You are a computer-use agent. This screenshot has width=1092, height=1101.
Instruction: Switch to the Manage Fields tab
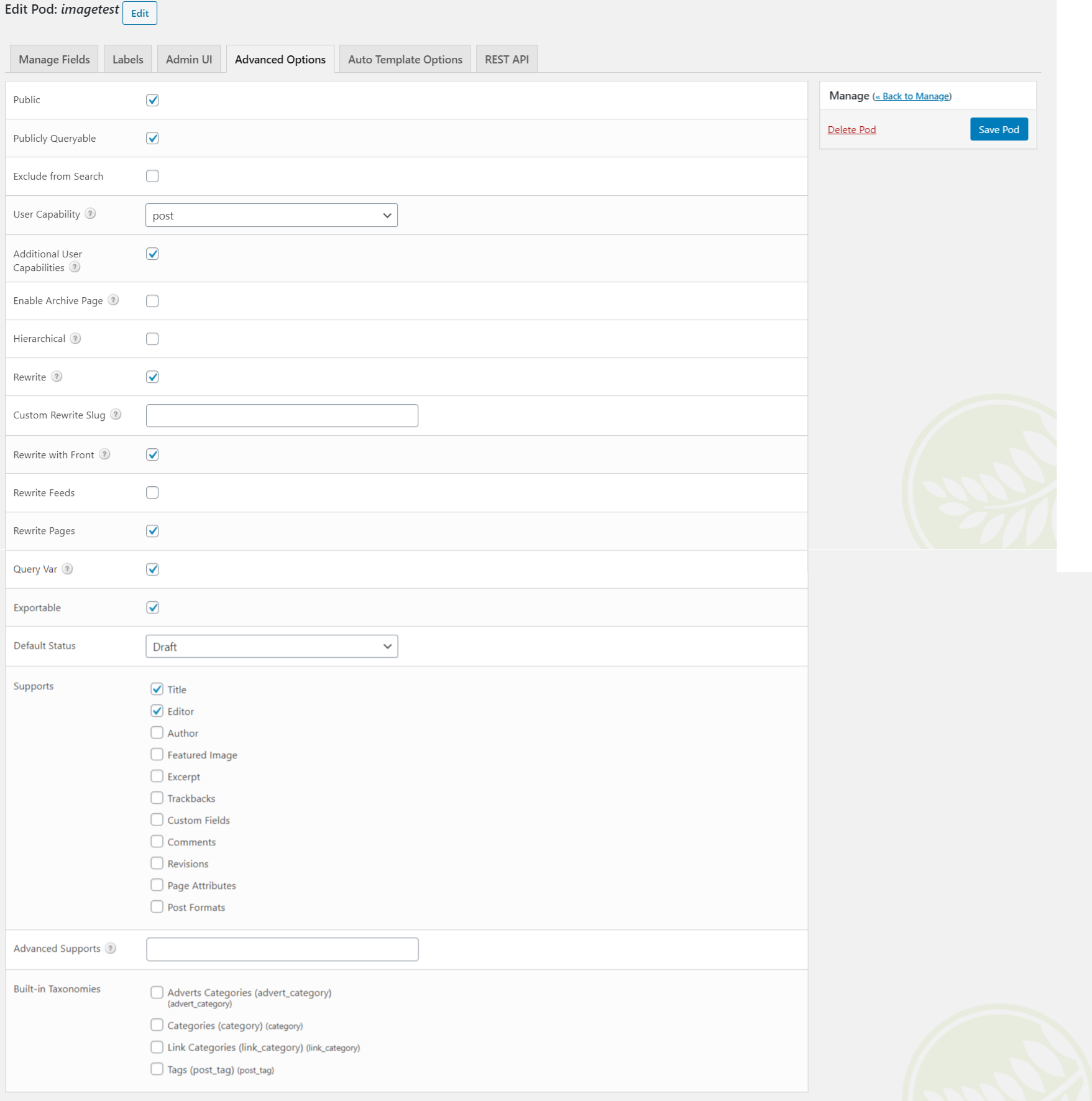[54, 59]
